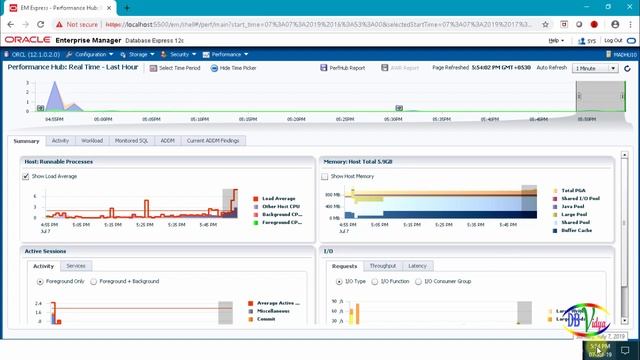The height and width of the screenshot is (360, 640).
Task: Open the Security dropdown menu
Action: tap(179, 54)
